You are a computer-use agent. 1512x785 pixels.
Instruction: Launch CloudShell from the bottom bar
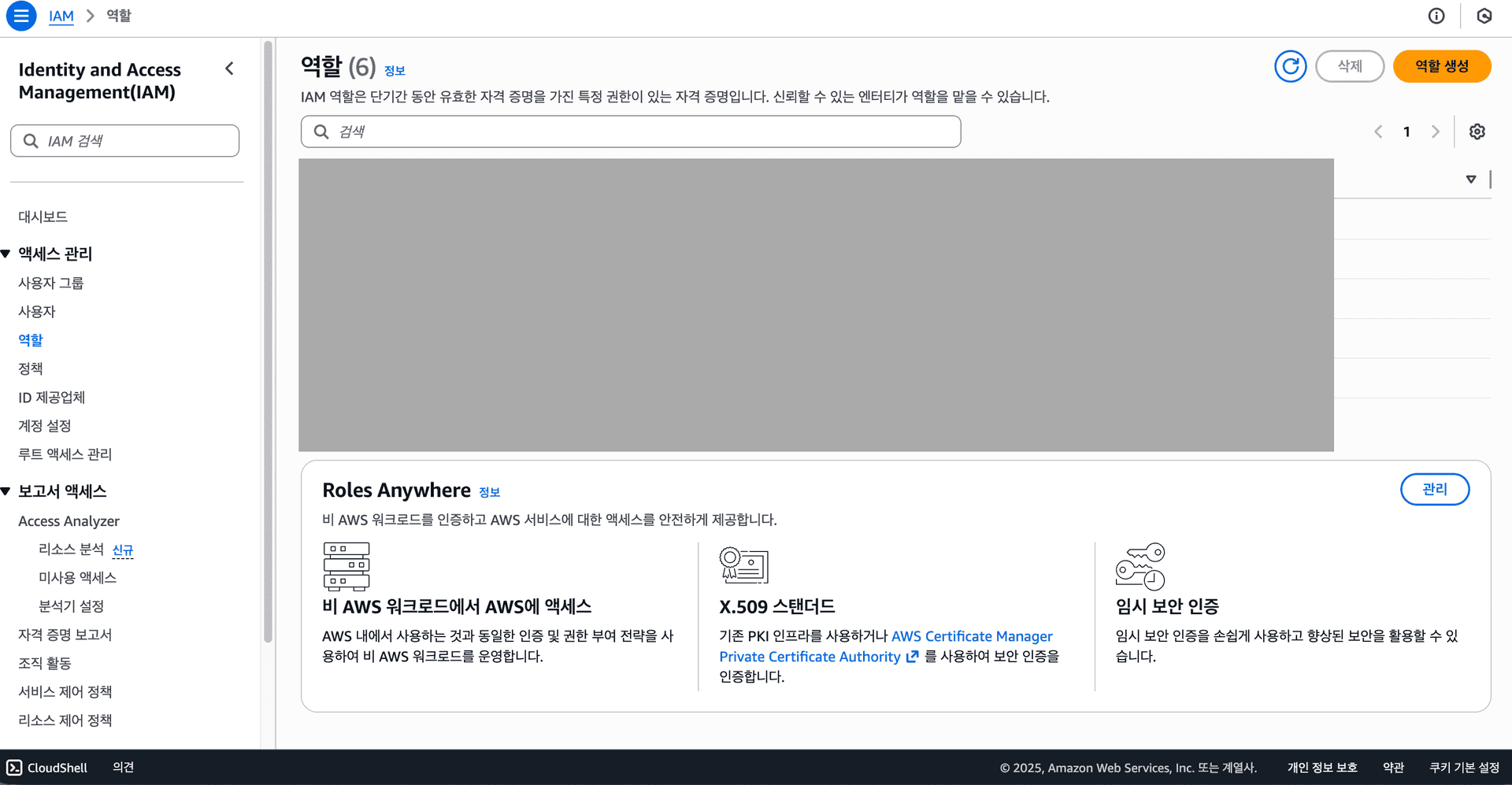46,767
